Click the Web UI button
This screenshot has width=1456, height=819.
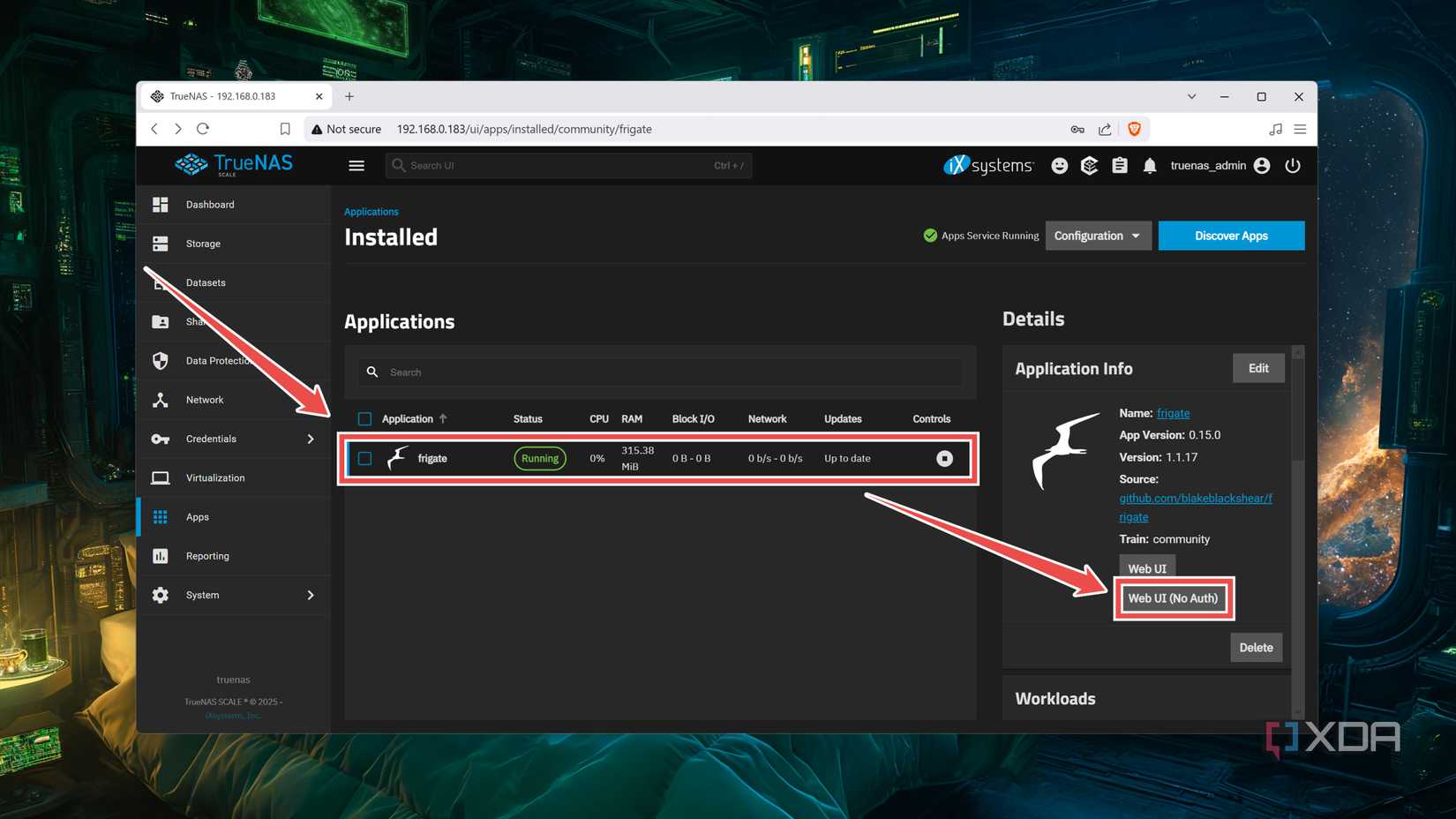1146,567
